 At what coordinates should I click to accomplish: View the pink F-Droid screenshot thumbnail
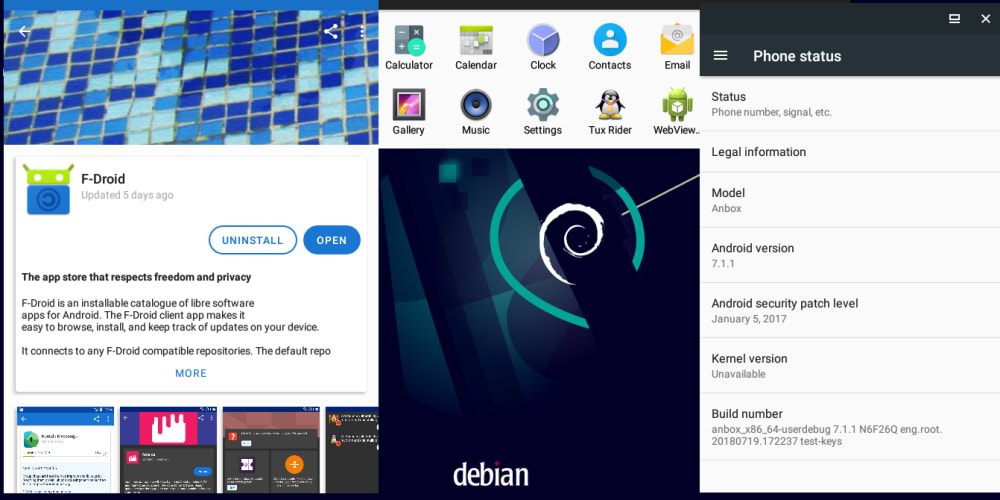tap(168, 450)
